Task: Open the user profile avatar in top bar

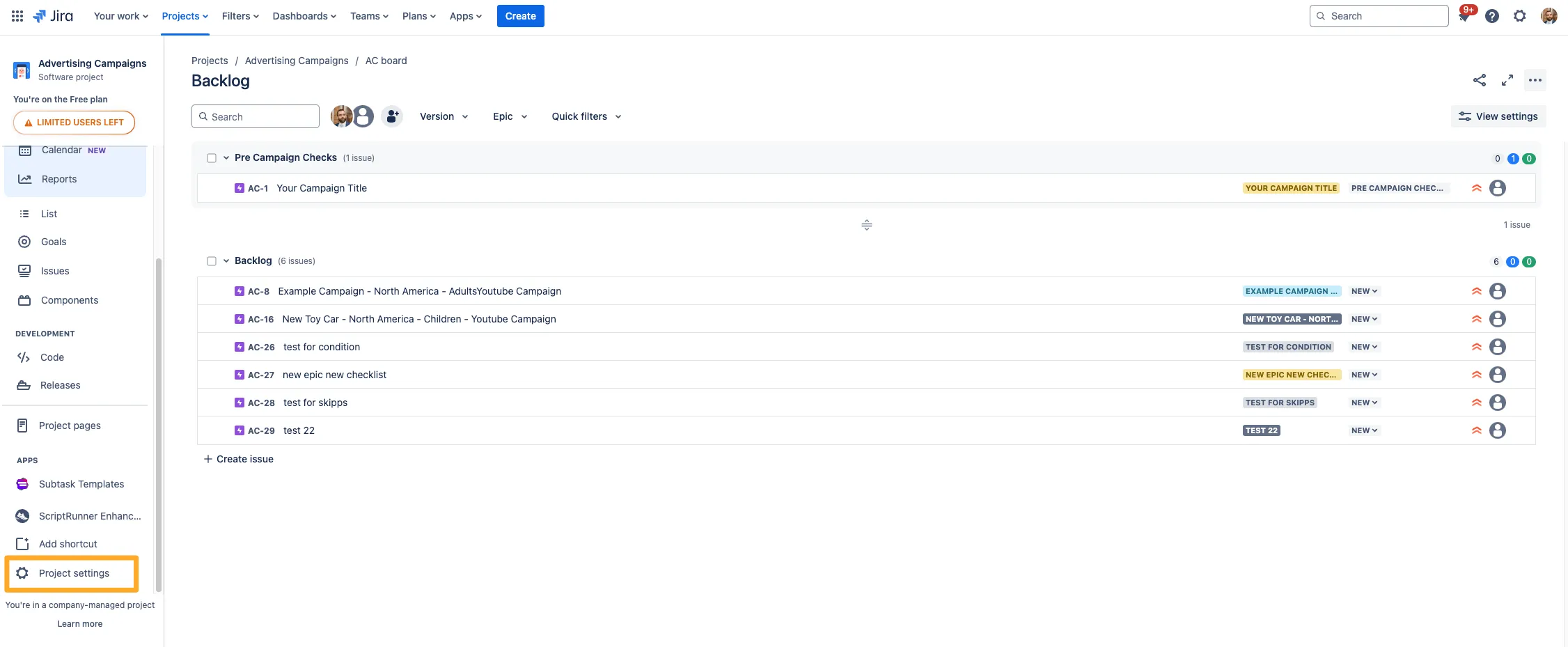Action: (x=1549, y=16)
